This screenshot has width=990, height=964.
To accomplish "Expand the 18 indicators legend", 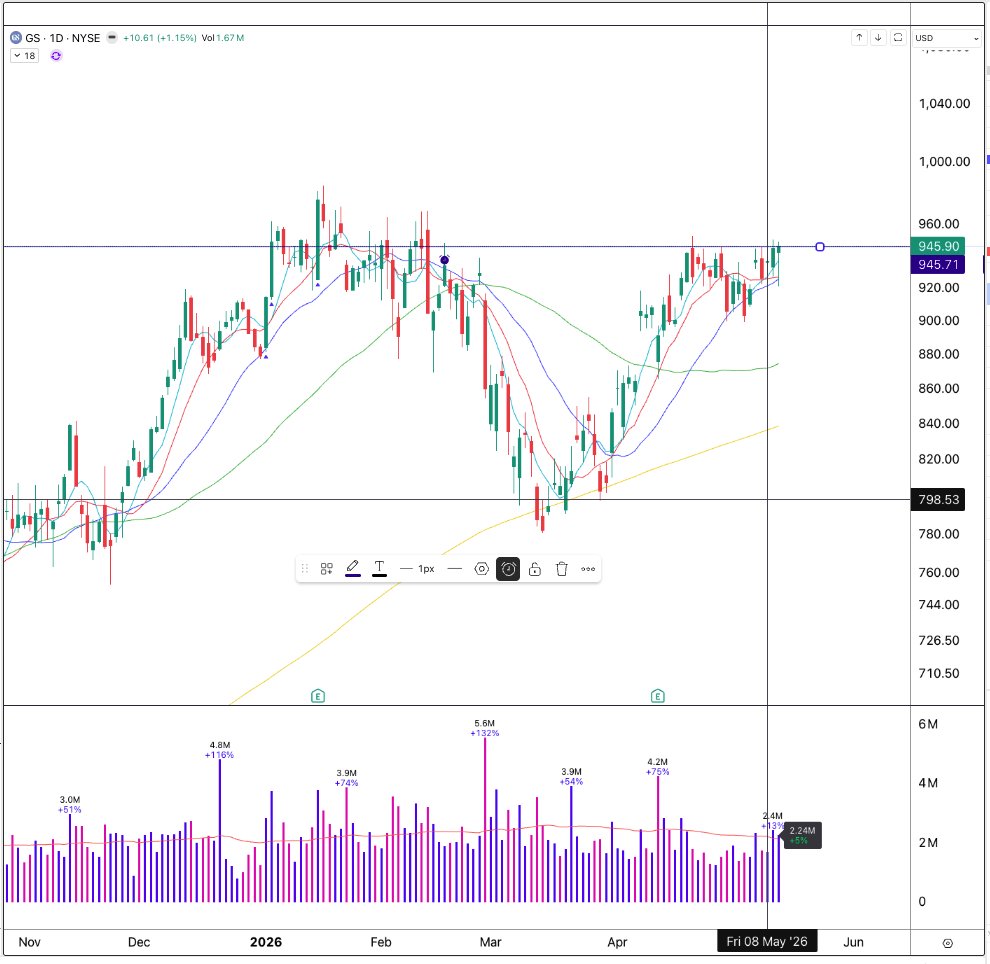I will click(x=25, y=56).
